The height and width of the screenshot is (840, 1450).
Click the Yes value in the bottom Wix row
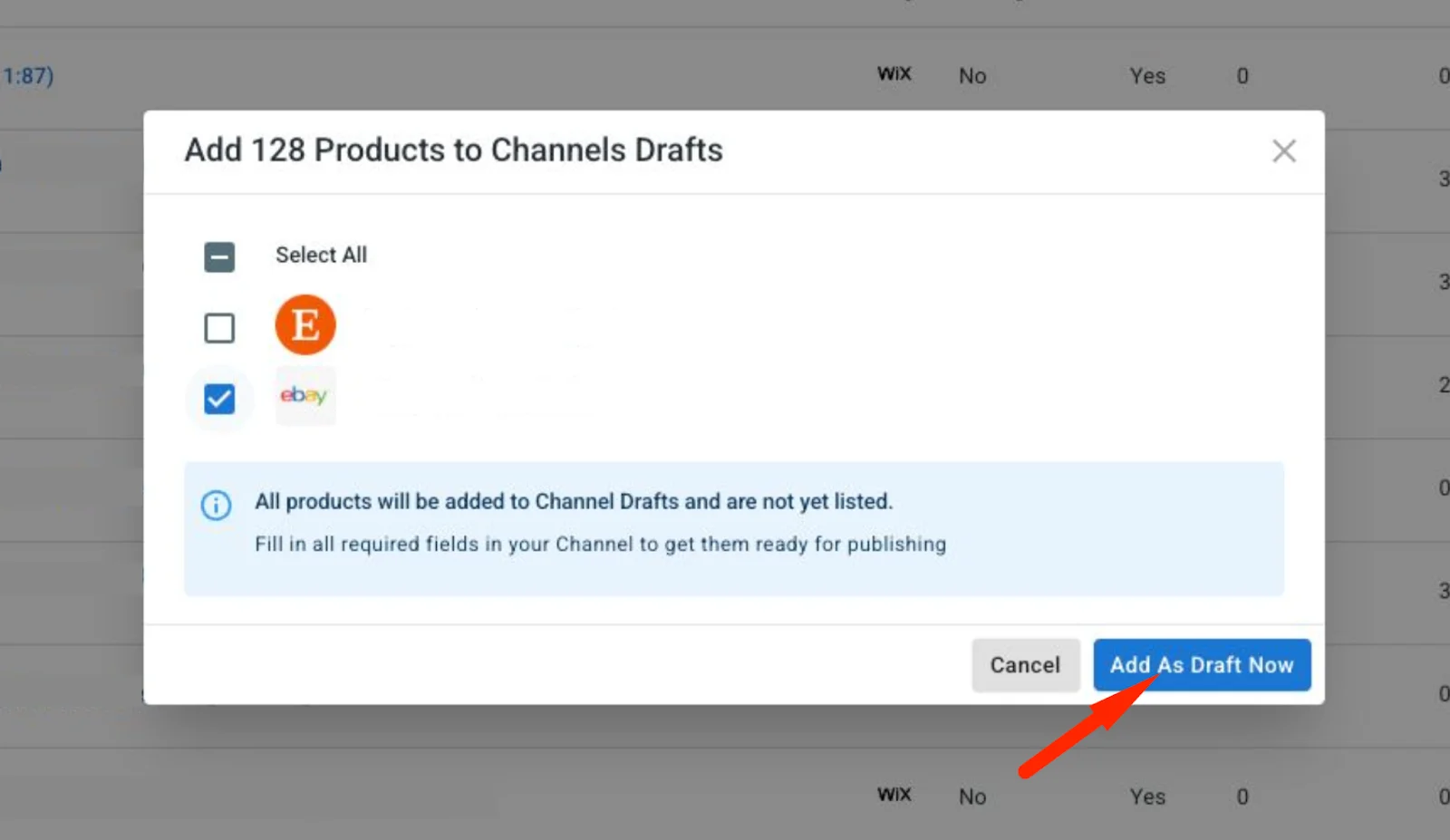click(x=1147, y=797)
